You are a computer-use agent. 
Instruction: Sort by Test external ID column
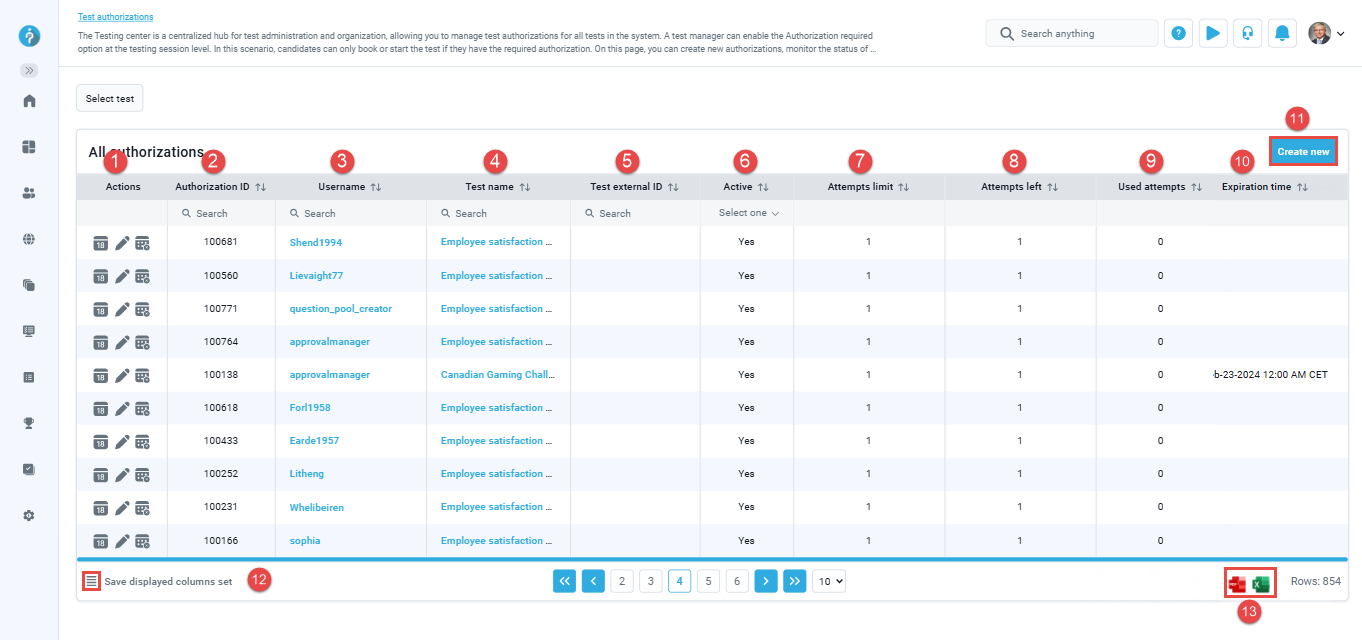click(x=673, y=187)
